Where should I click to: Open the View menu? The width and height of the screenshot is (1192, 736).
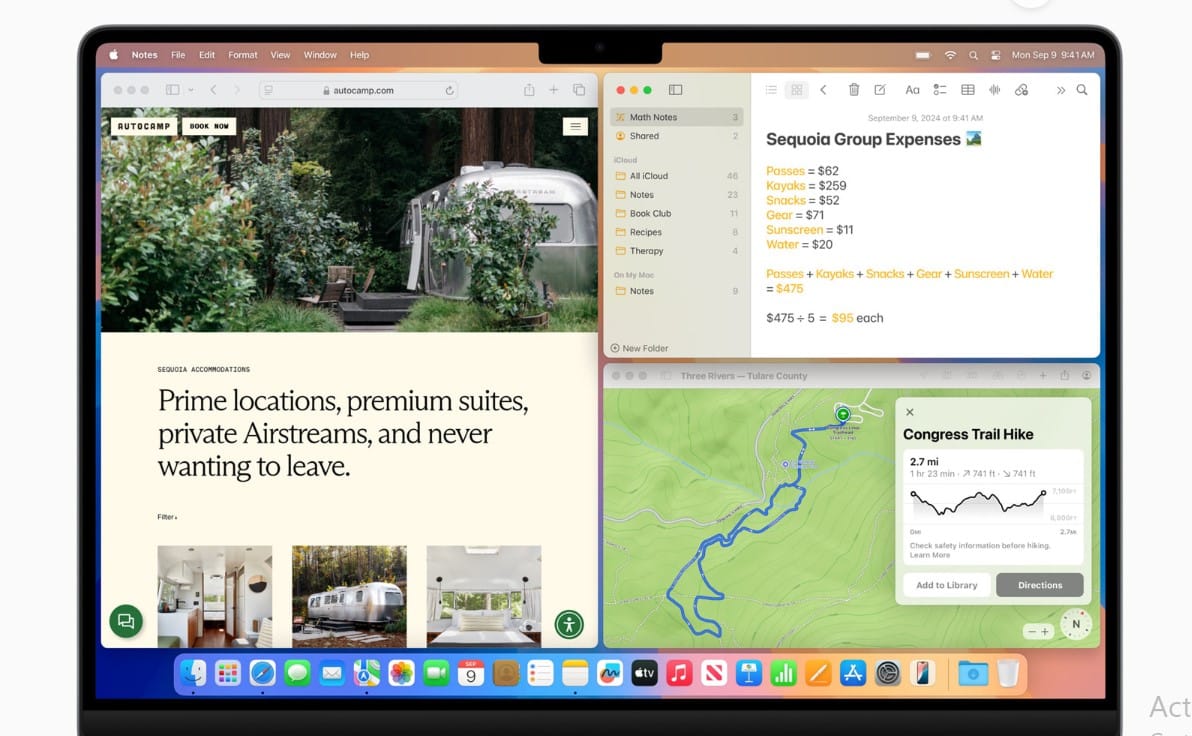[x=281, y=55]
